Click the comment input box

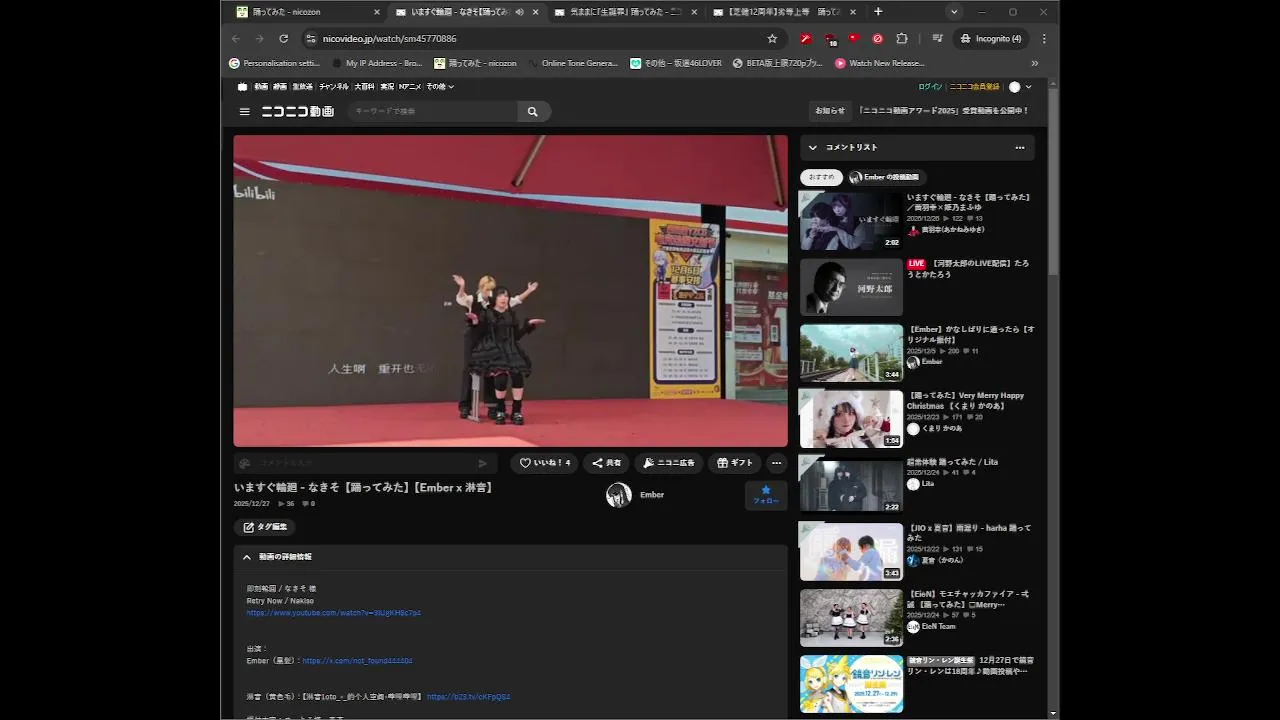point(365,463)
